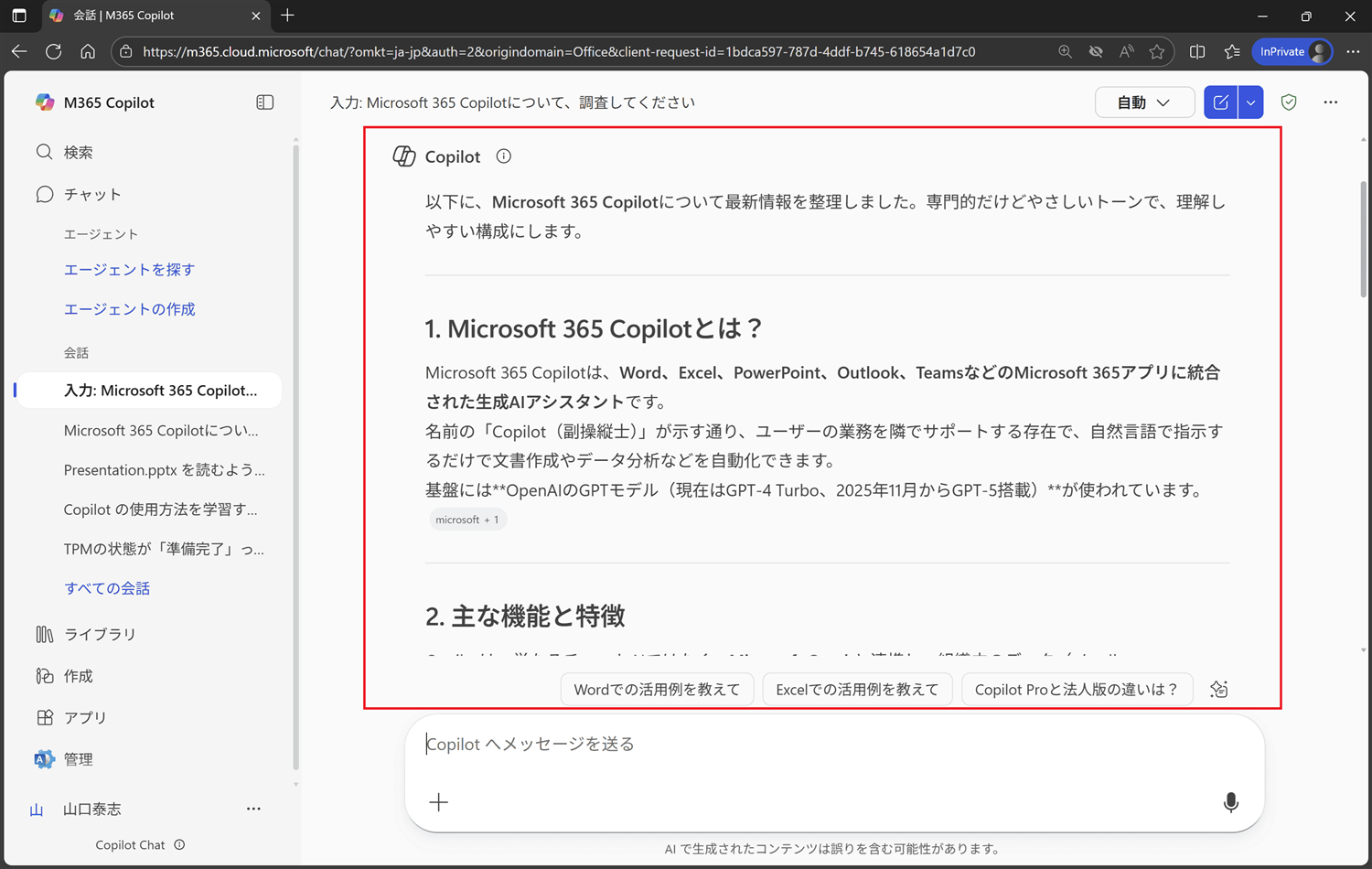Reload the page with refresh button
Viewport: 1372px width, 869px height.
coord(53,51)
